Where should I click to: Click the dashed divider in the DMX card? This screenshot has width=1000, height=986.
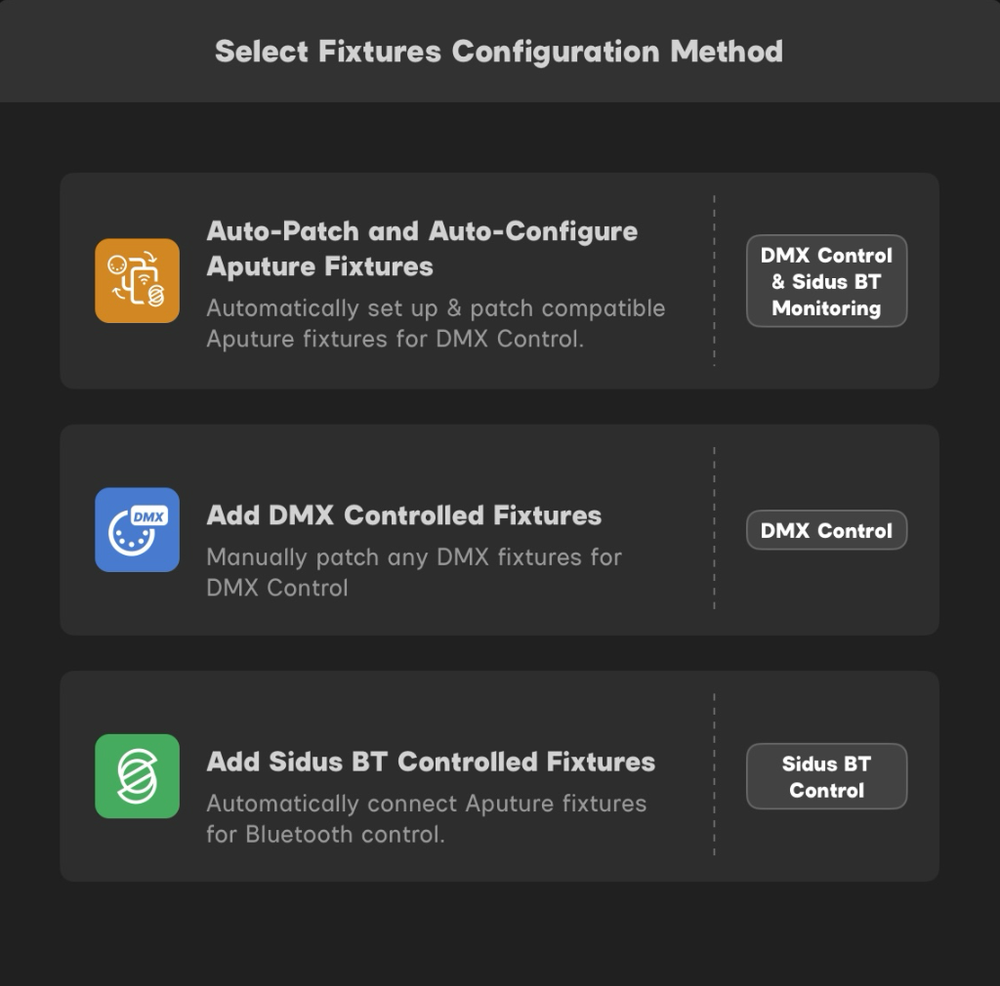[714, 530]
